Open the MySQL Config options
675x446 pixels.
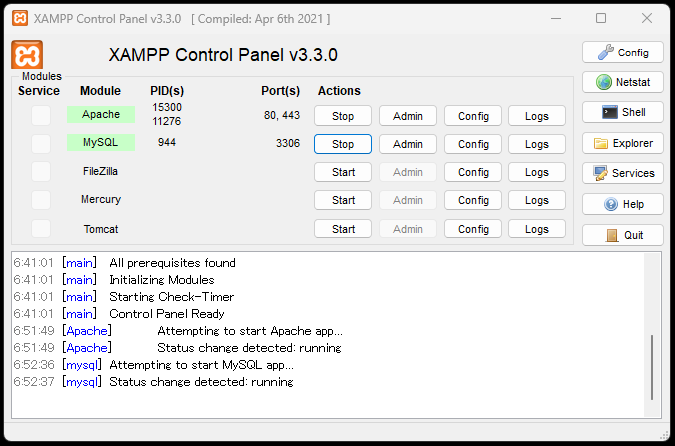click(473, 144)
